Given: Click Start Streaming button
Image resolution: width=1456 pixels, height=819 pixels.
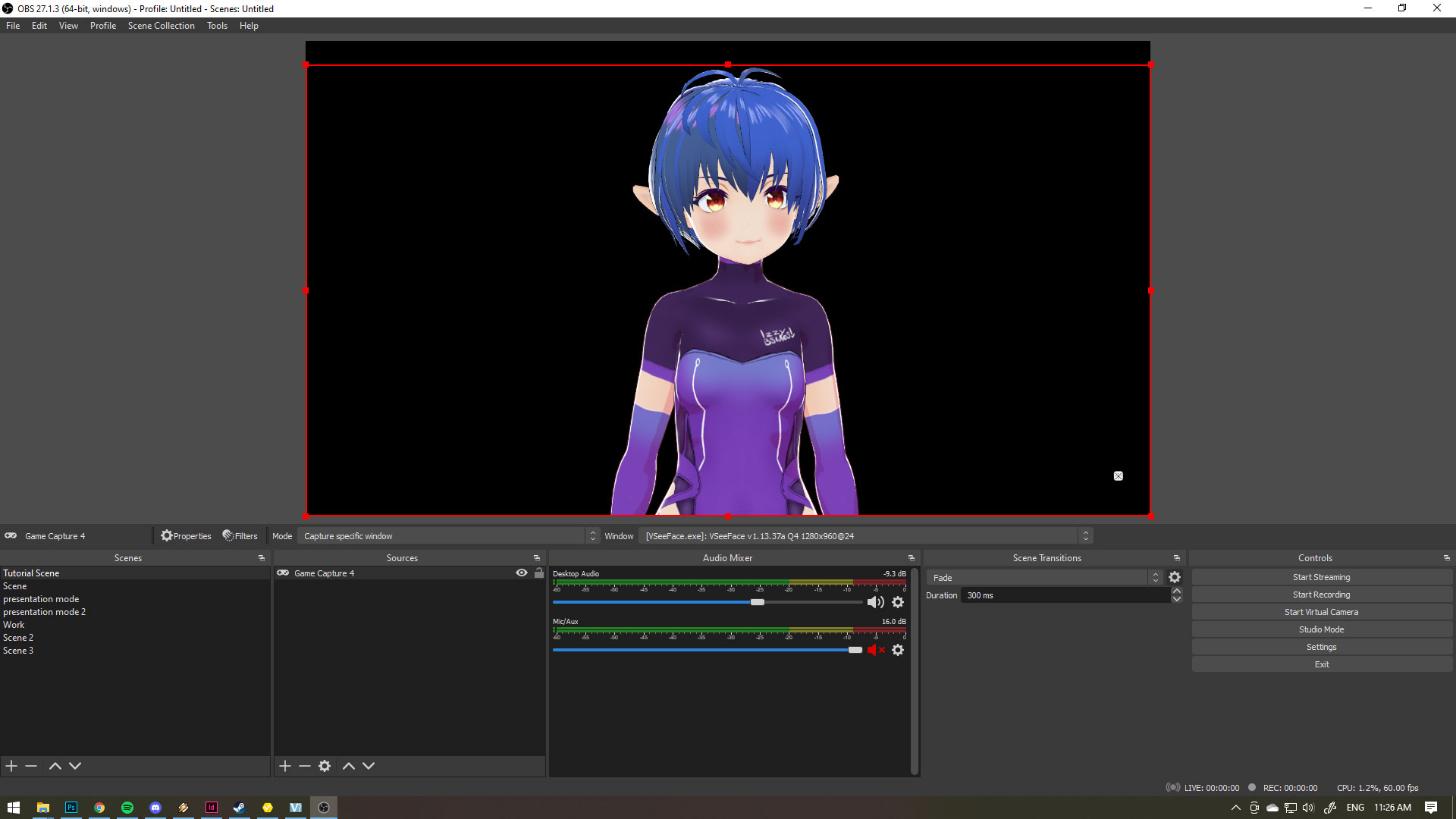Looking at the screenshot, I should [1322, 577].
